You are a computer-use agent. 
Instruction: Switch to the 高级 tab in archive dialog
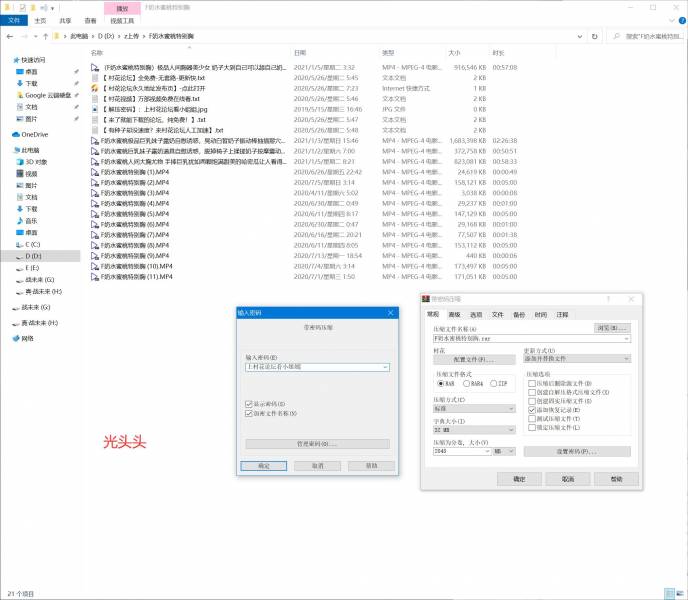click(453, 314)
